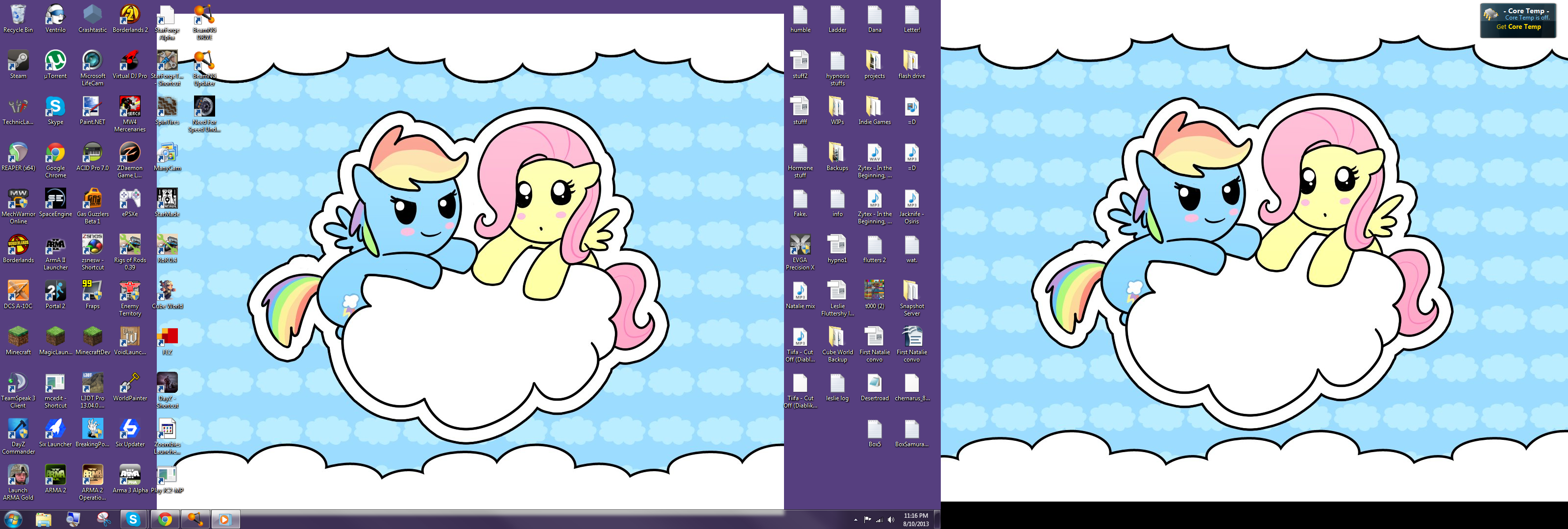The width and height of the screenshot is (1568, 529).
Task: Launch MechWarrior Online shortcut
Action: point(18,206)
